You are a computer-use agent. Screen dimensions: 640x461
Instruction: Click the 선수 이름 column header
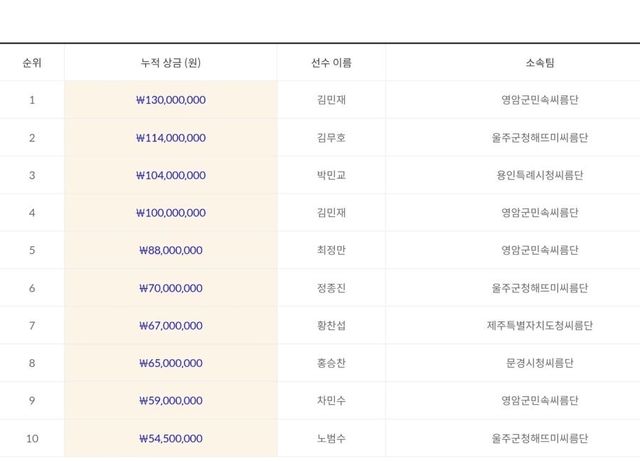(332, 63)
